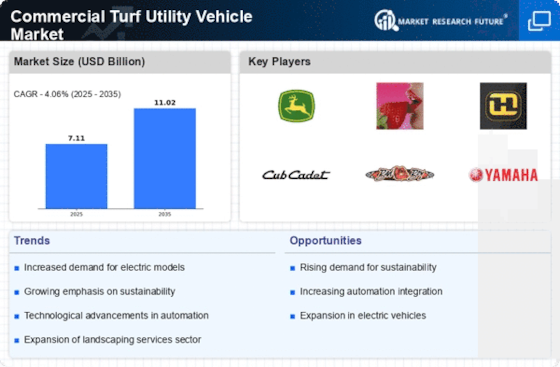The width and height of the screenshot is (560, 367).
Task: Click the 11.02 value label
Action: [x=165, y=102]
